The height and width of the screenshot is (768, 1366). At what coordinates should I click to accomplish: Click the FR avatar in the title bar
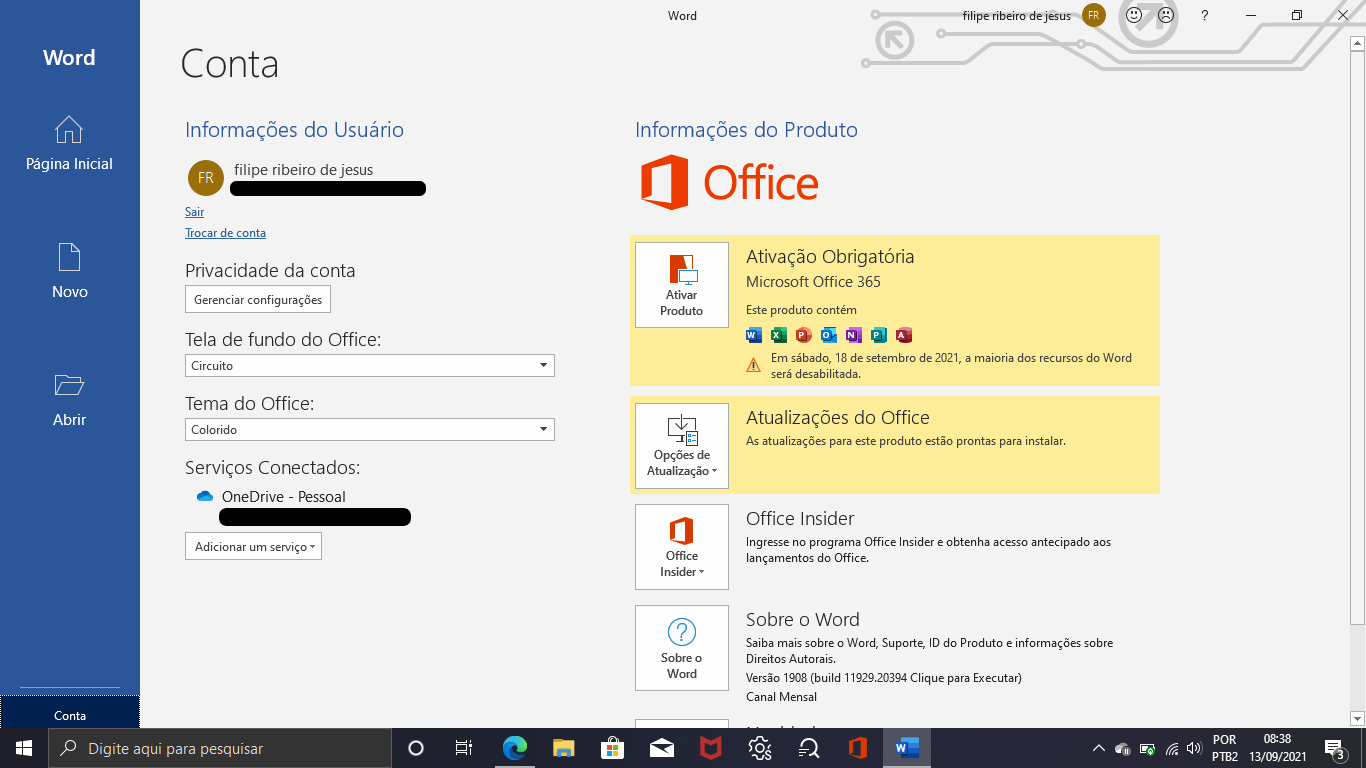click(1094, 15)
